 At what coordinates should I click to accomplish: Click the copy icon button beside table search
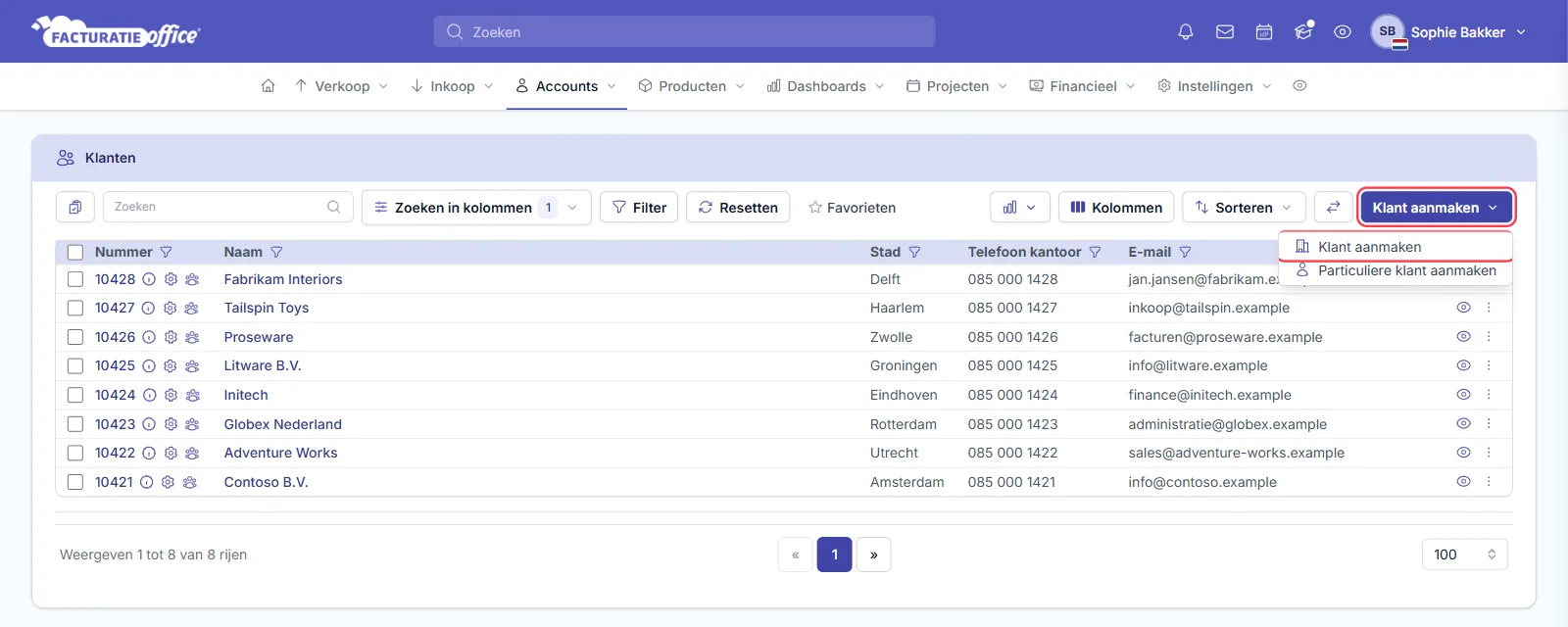[75, 207]
